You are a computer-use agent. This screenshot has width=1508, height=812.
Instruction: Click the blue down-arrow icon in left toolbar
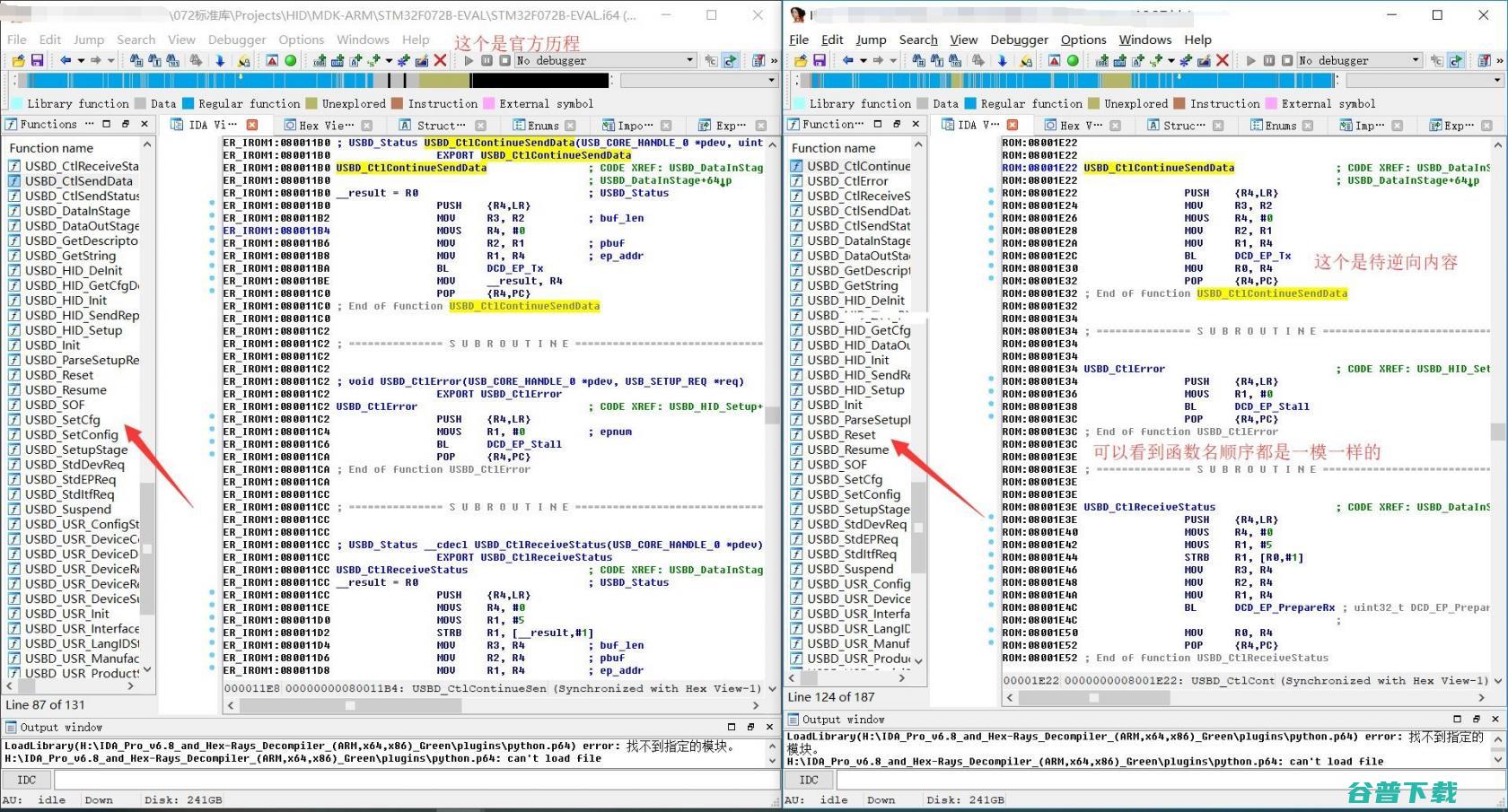tap(220, 60)
